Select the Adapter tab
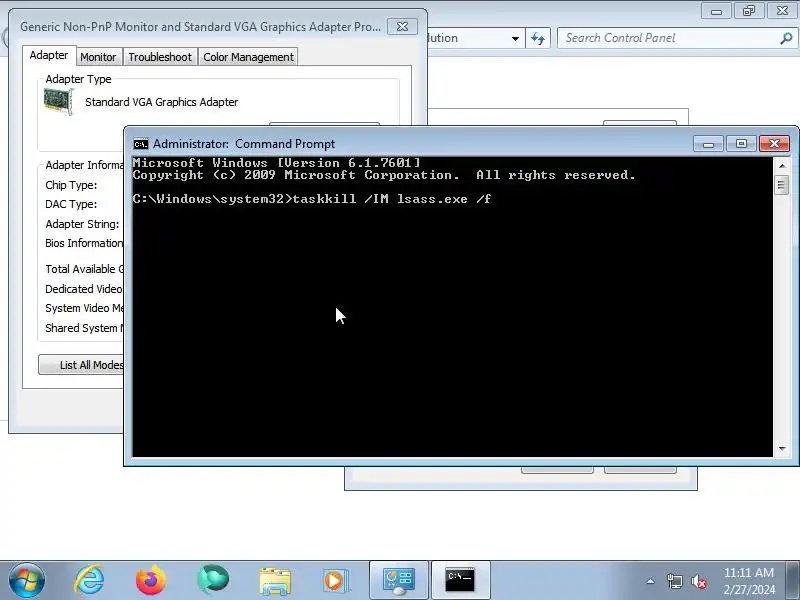 point(48,55)
